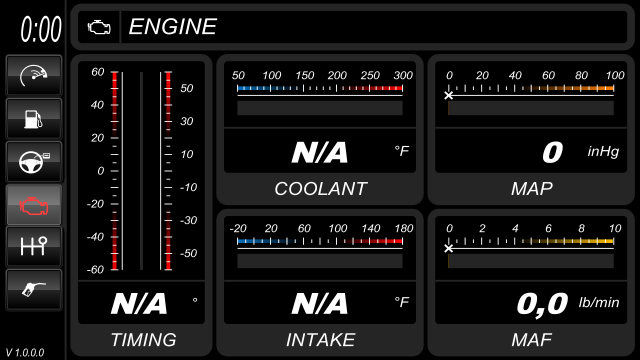Open the fuel pump page
Image resolution: width=640 pixels, height=360 pixels.
coord(34,118)
